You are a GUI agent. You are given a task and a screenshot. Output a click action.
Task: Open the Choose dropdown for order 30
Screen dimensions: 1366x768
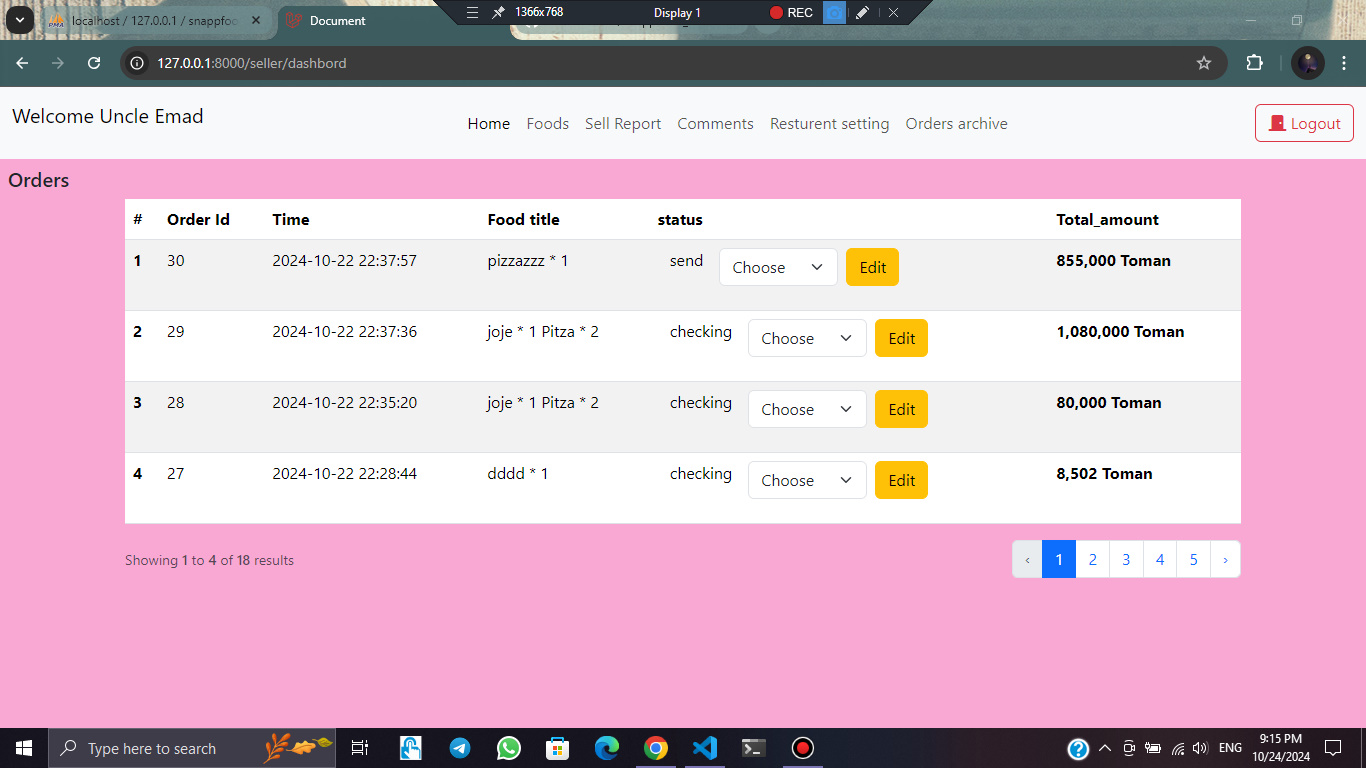click(x=778, y=267)
